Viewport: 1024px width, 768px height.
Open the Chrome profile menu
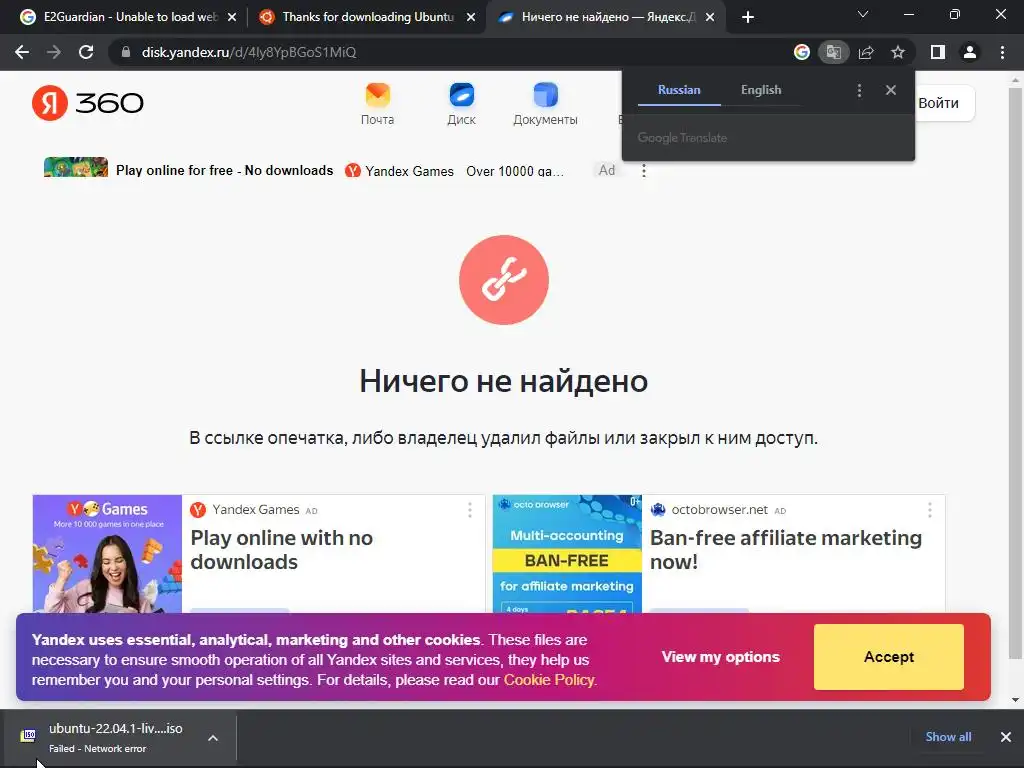click(x=970, y=52)
